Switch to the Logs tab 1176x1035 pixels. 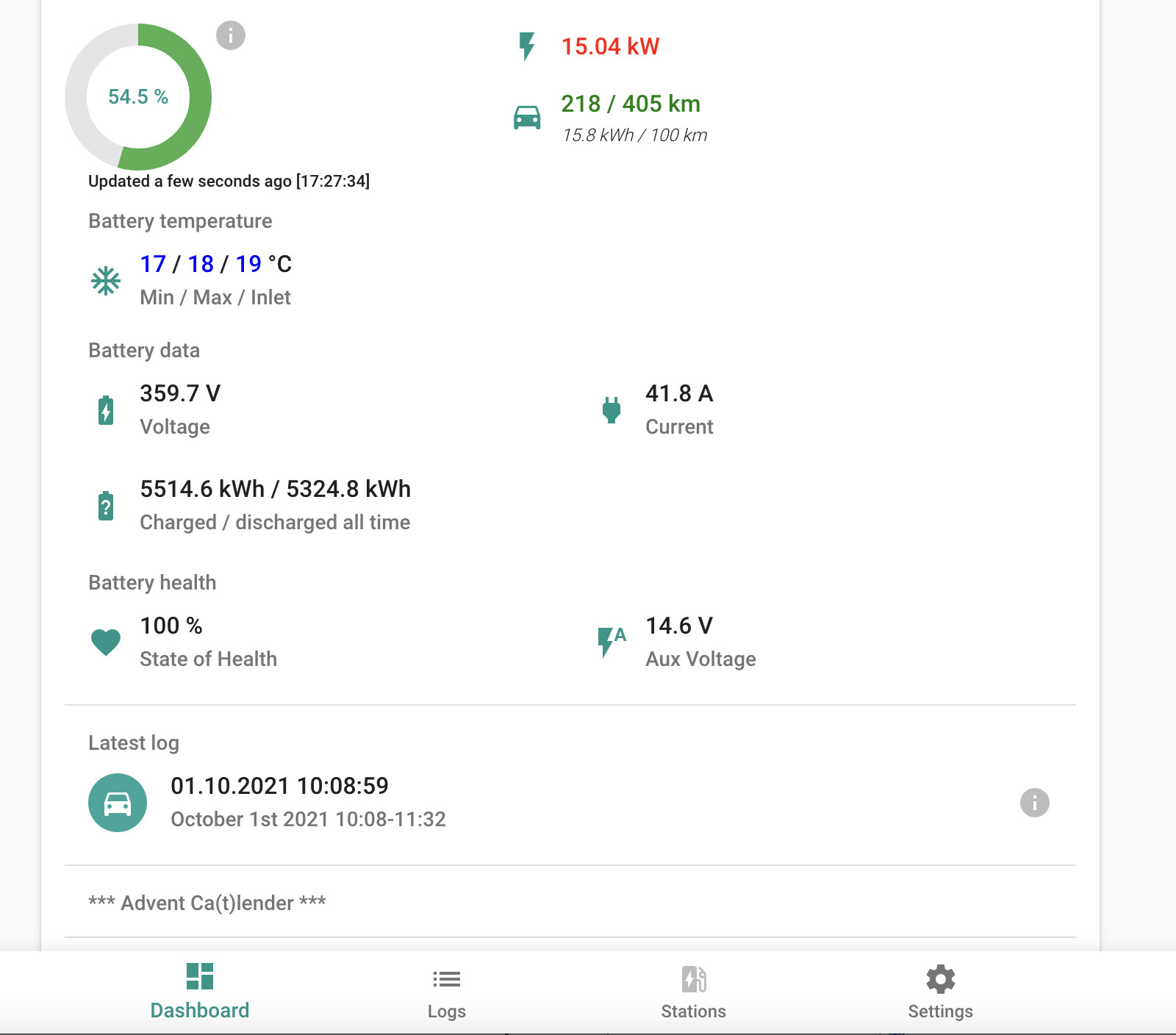click(x=446, y=992)
